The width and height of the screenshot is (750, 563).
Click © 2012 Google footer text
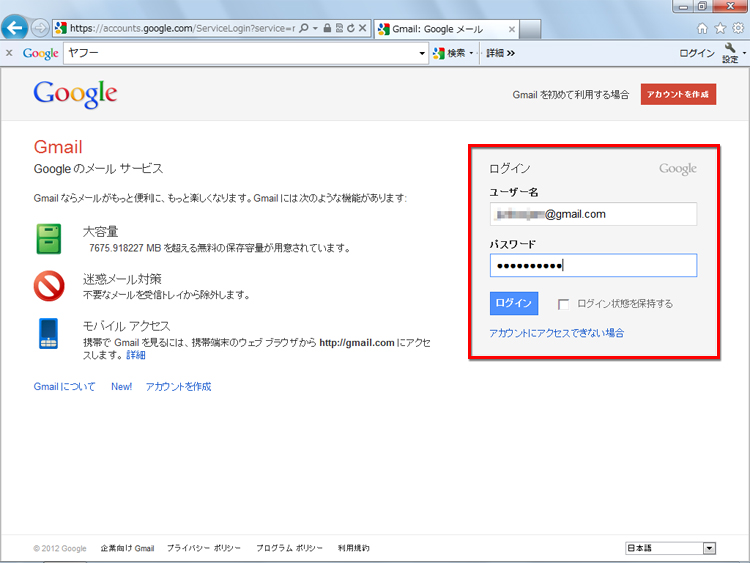[60, 548]
